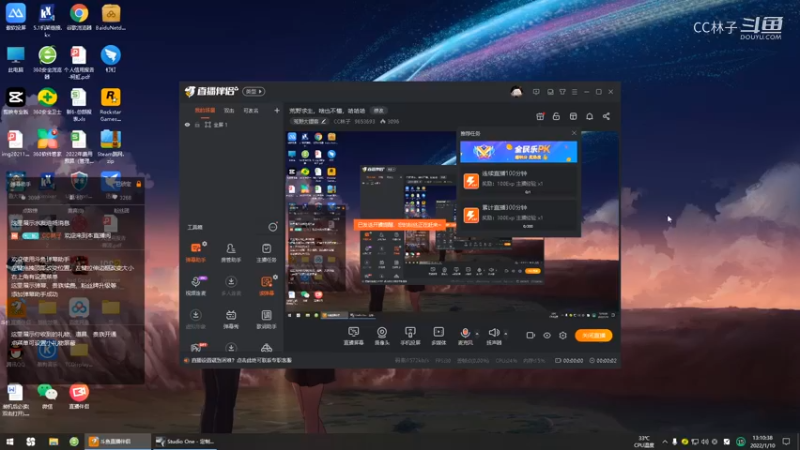The height and width of the screenshot is (450, 800).
Task: Open the BaiduNetdisk desktop icon
Action: [111, 17]
